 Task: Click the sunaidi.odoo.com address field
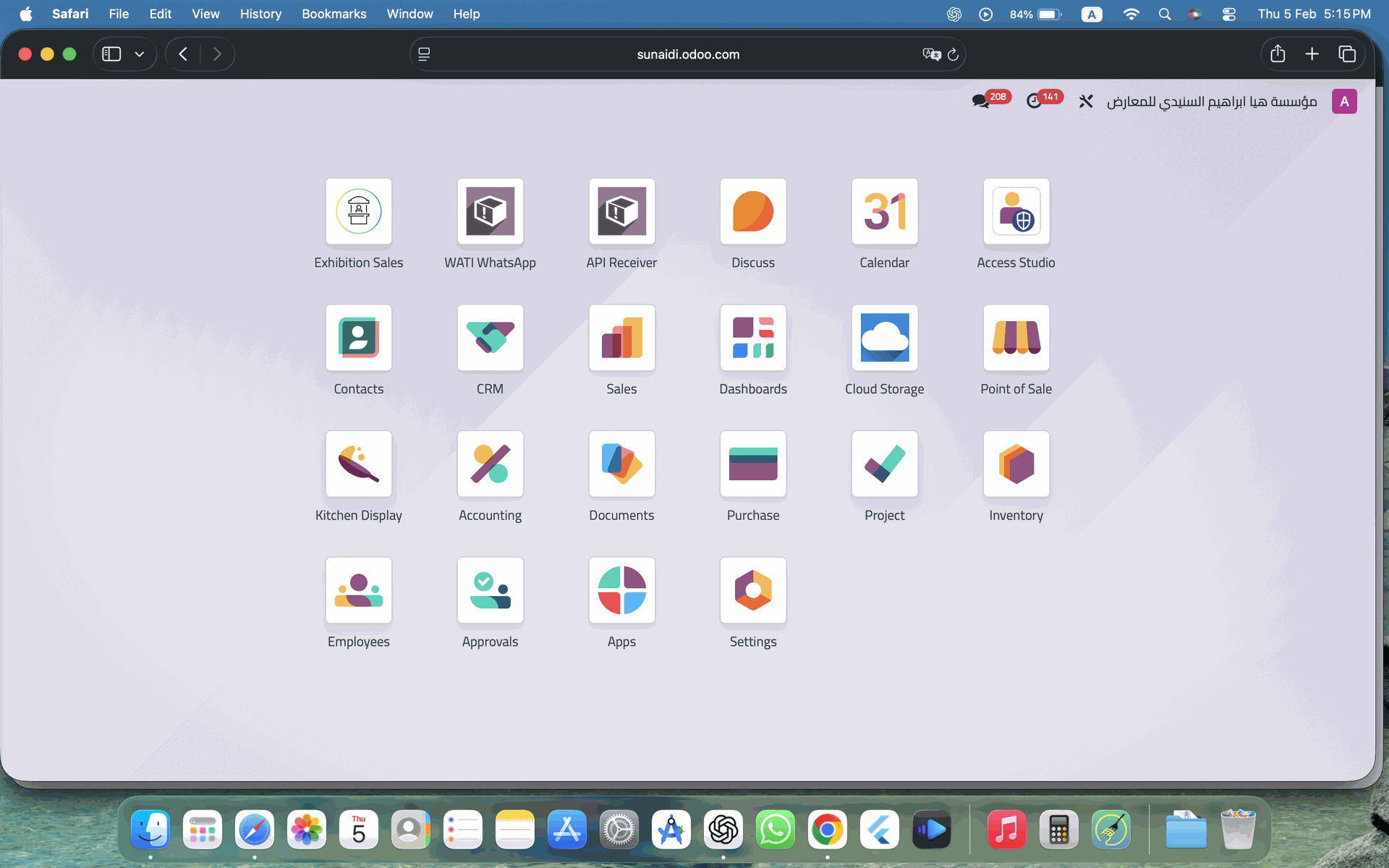click(687, 54)
